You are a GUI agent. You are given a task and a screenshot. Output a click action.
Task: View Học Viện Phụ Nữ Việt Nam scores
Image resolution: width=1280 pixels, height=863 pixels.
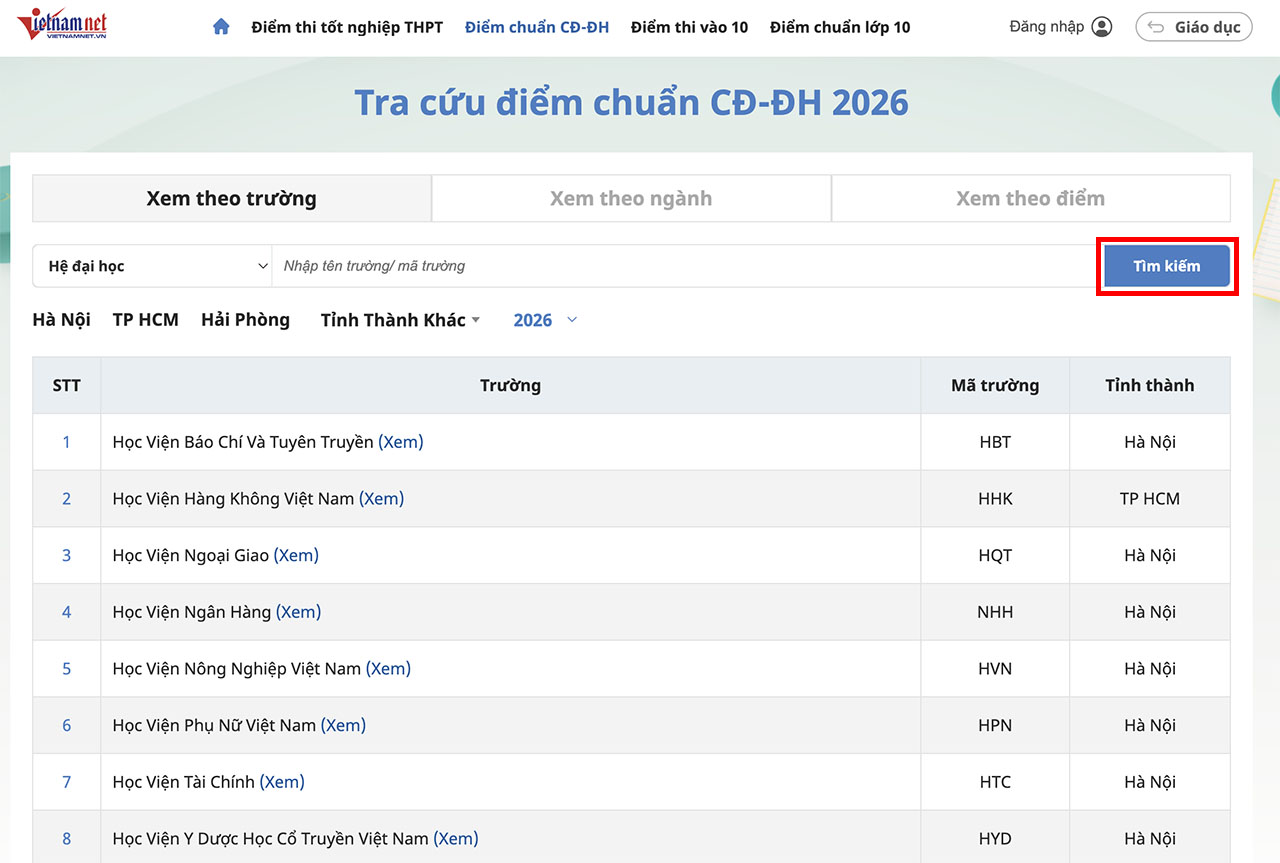pyautogui.click(x=343, y=725)
